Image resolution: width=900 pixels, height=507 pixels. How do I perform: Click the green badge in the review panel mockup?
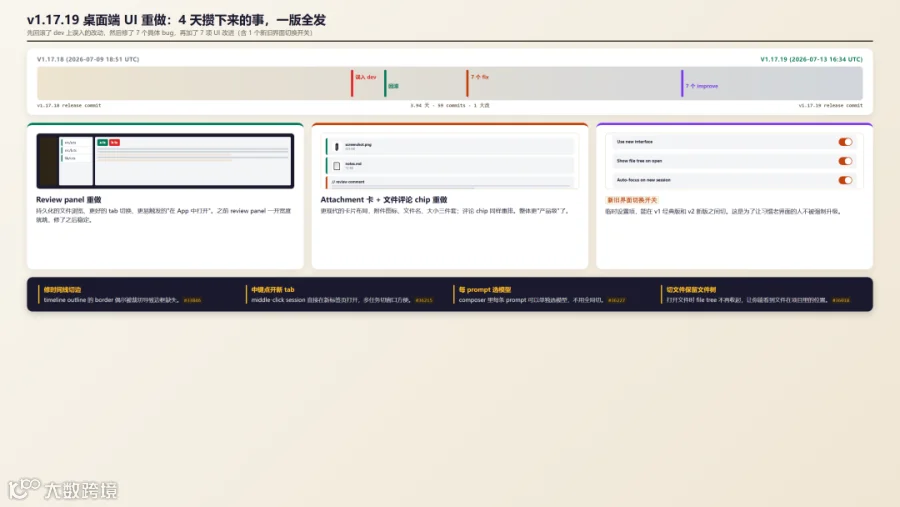(102, 142)
